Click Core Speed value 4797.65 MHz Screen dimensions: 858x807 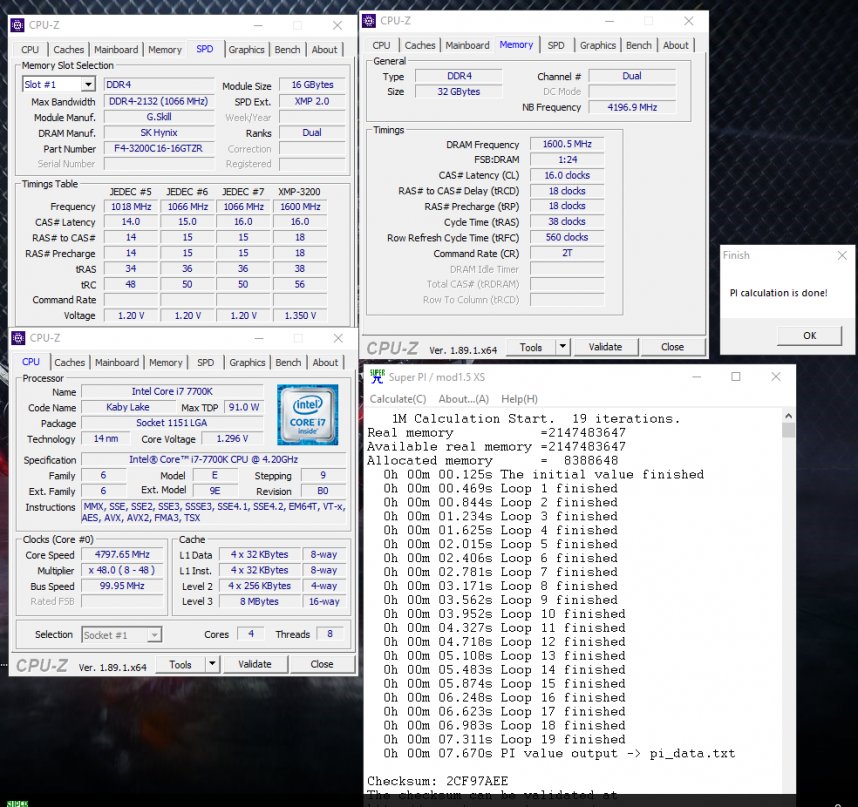pos(122,554)
